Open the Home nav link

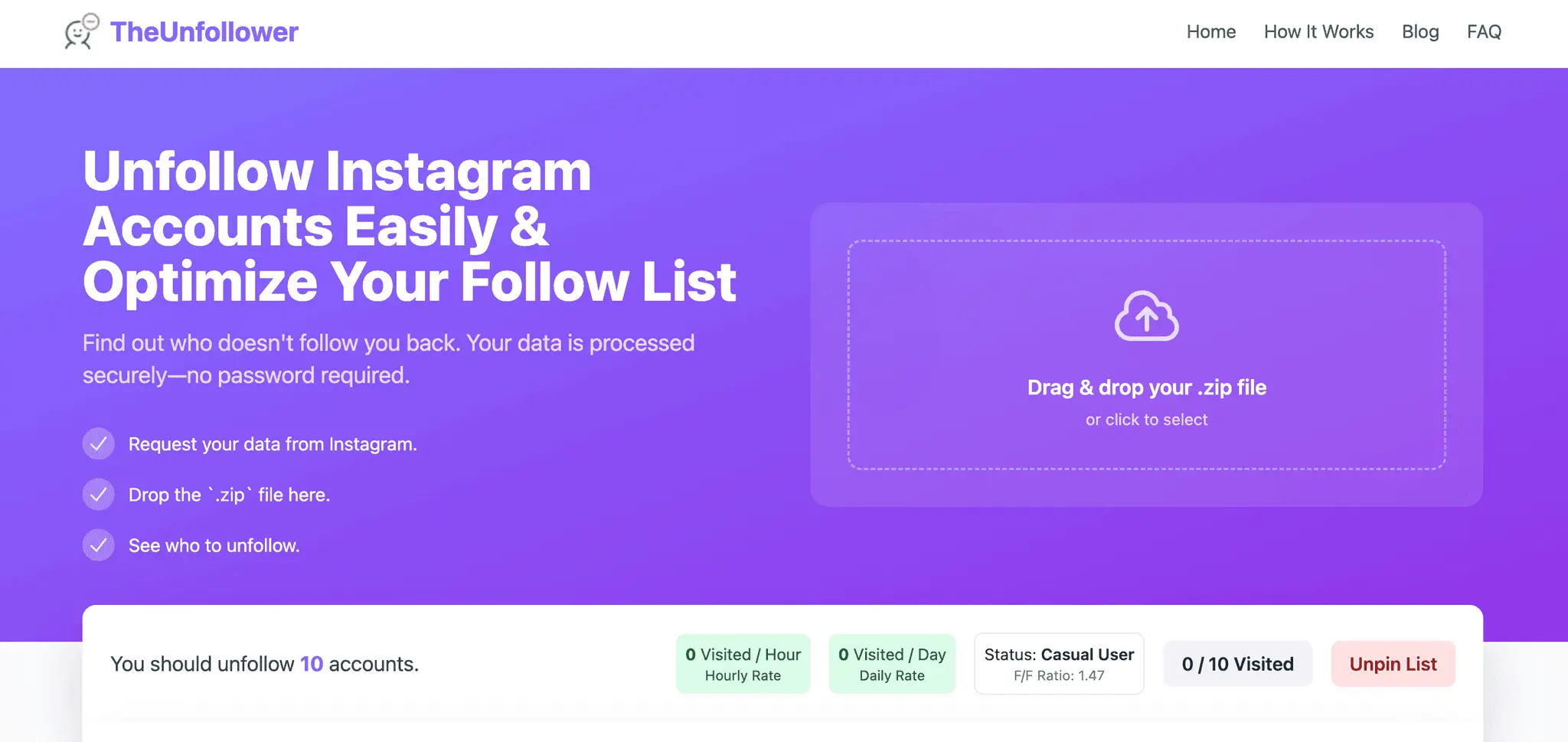(x=1211, y=31)
